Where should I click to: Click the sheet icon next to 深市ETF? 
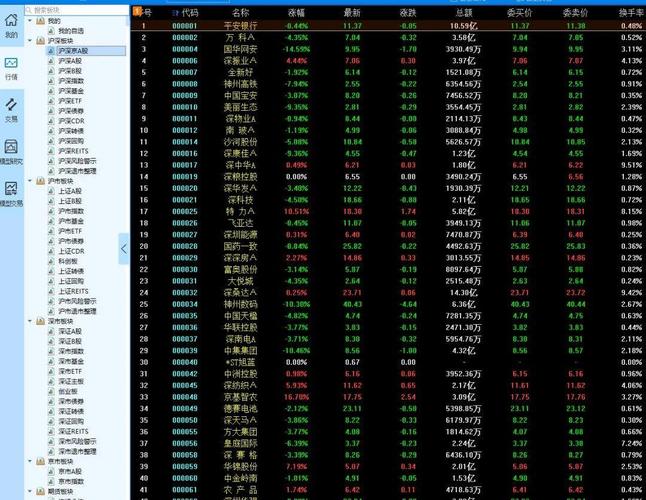click(51, 371)
